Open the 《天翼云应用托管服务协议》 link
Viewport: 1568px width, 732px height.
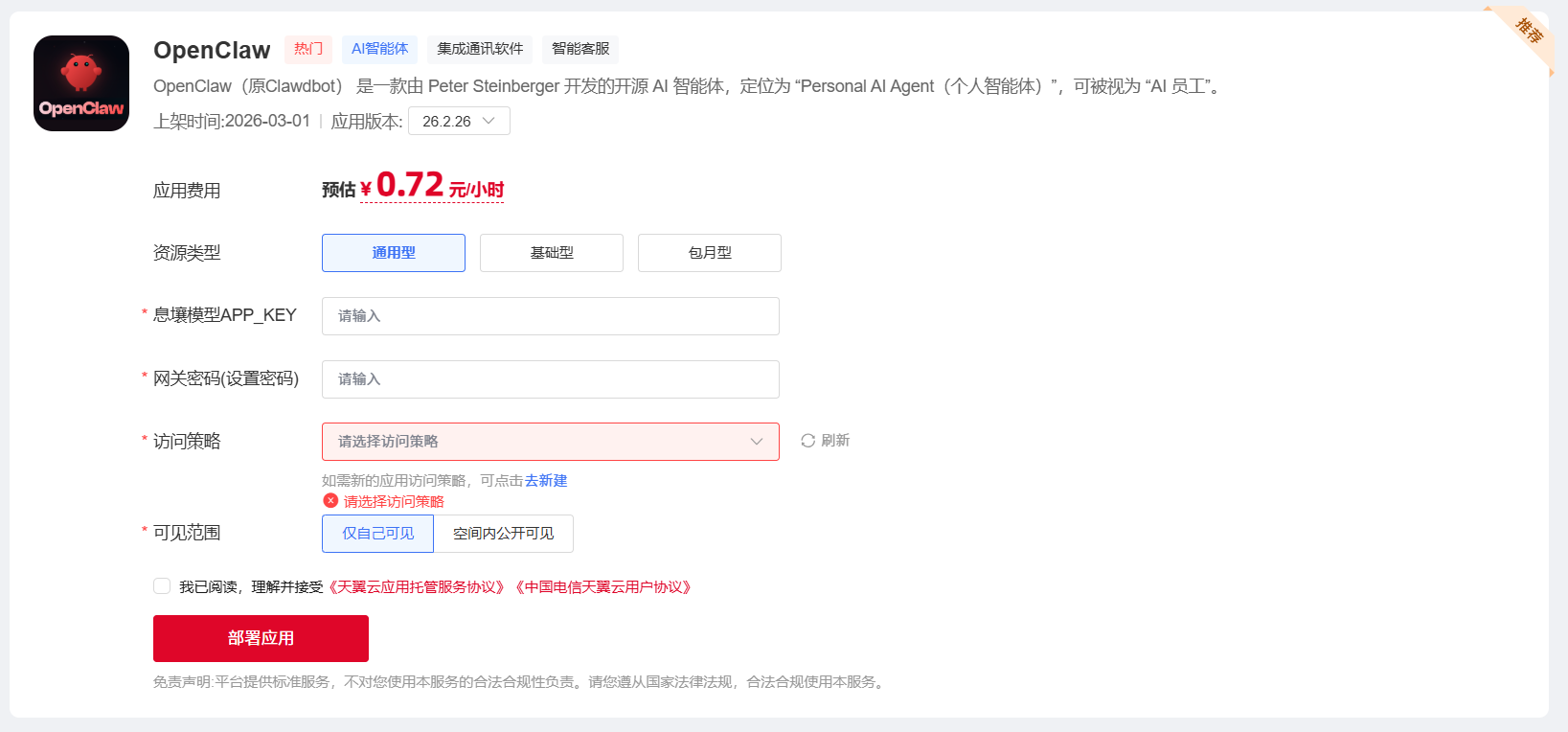pos(416,587)
